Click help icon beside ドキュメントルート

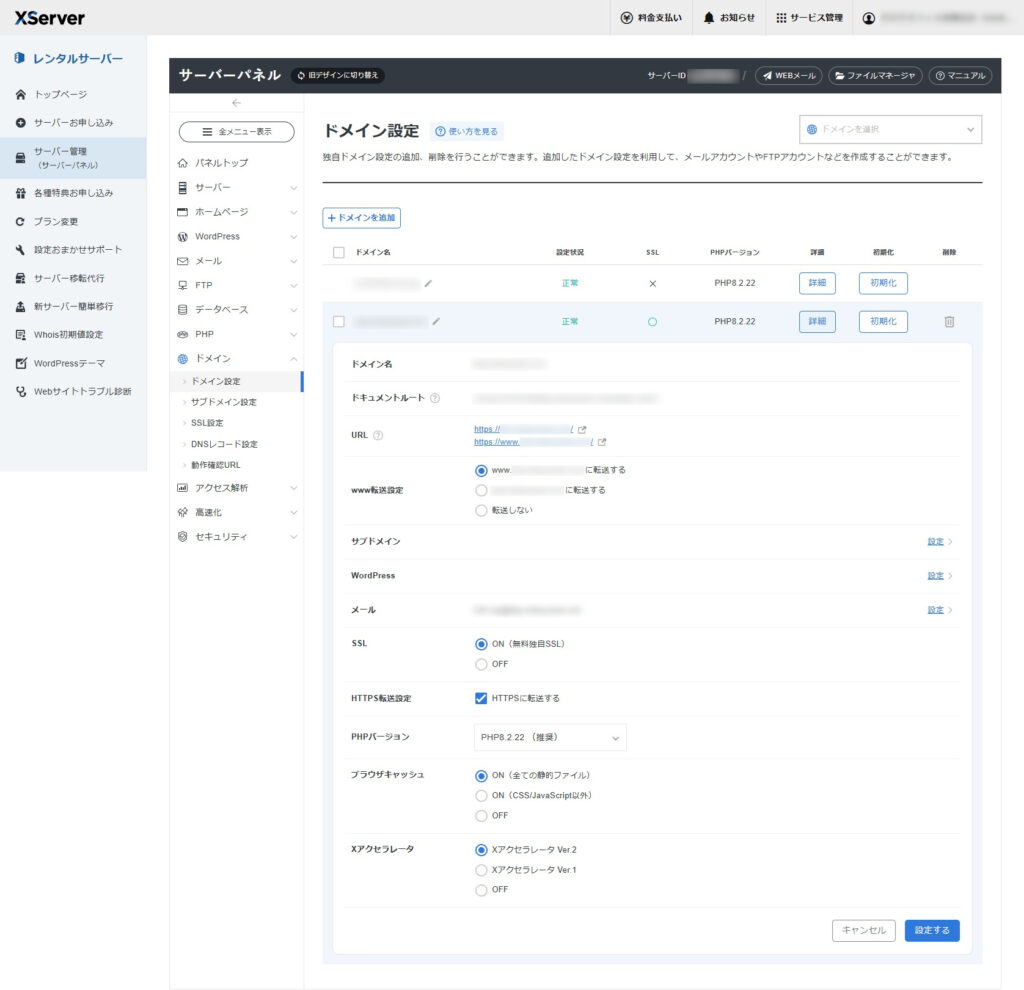click(x=435, y=398)
